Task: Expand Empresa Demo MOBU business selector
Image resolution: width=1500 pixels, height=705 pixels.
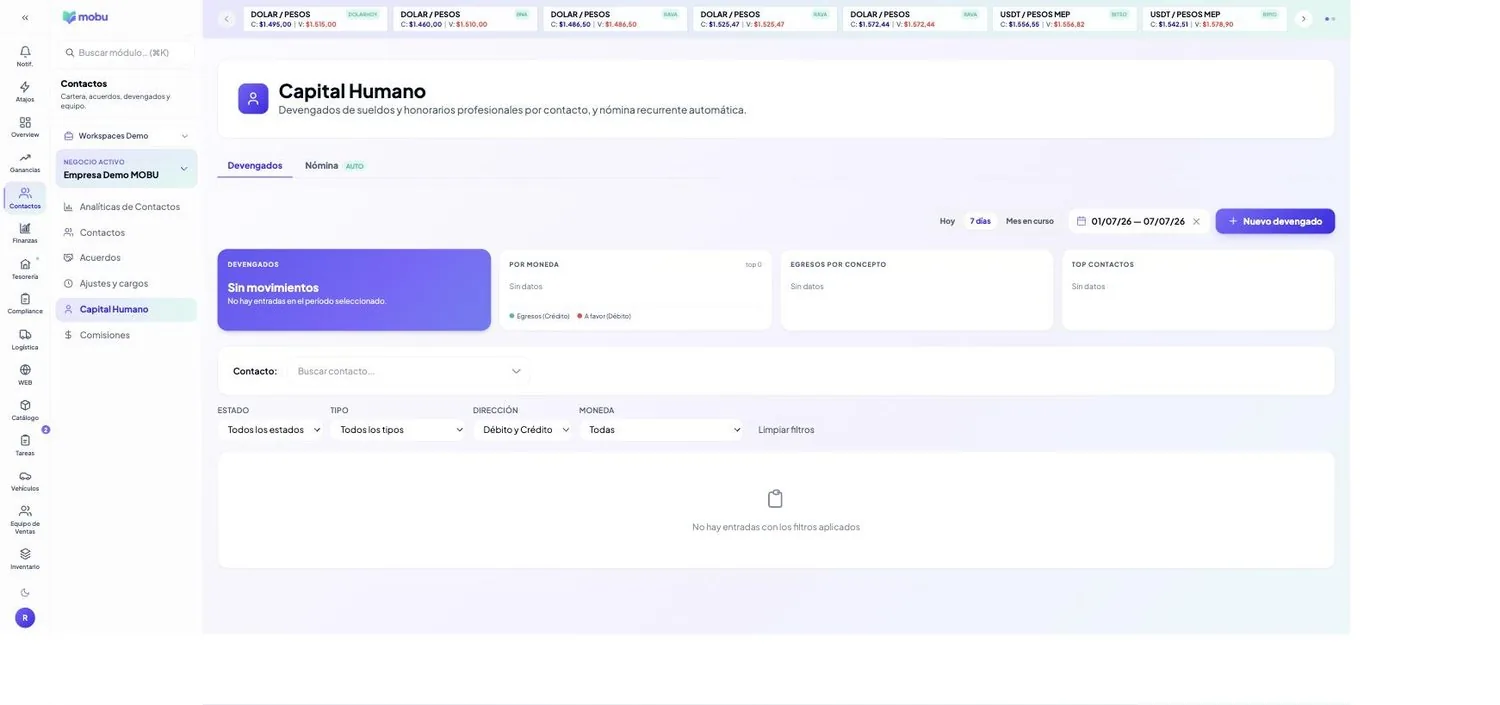Action: click(x=126, y=168)
